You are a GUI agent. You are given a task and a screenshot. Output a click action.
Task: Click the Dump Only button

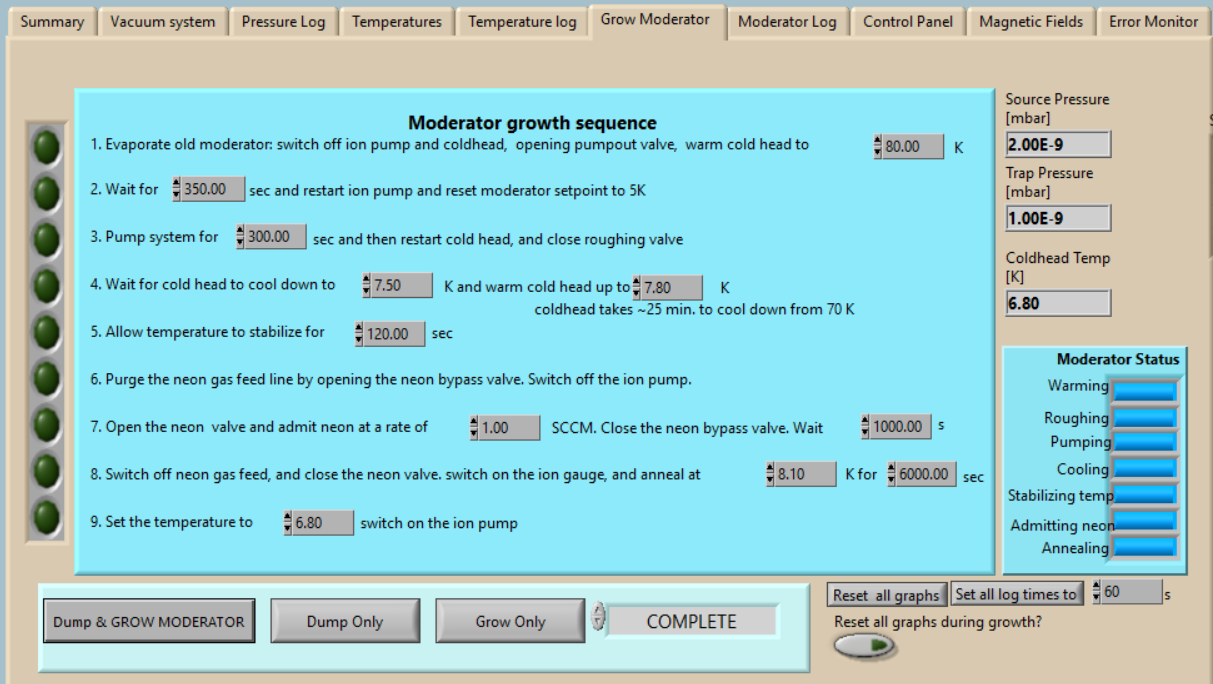pos(345,621)
